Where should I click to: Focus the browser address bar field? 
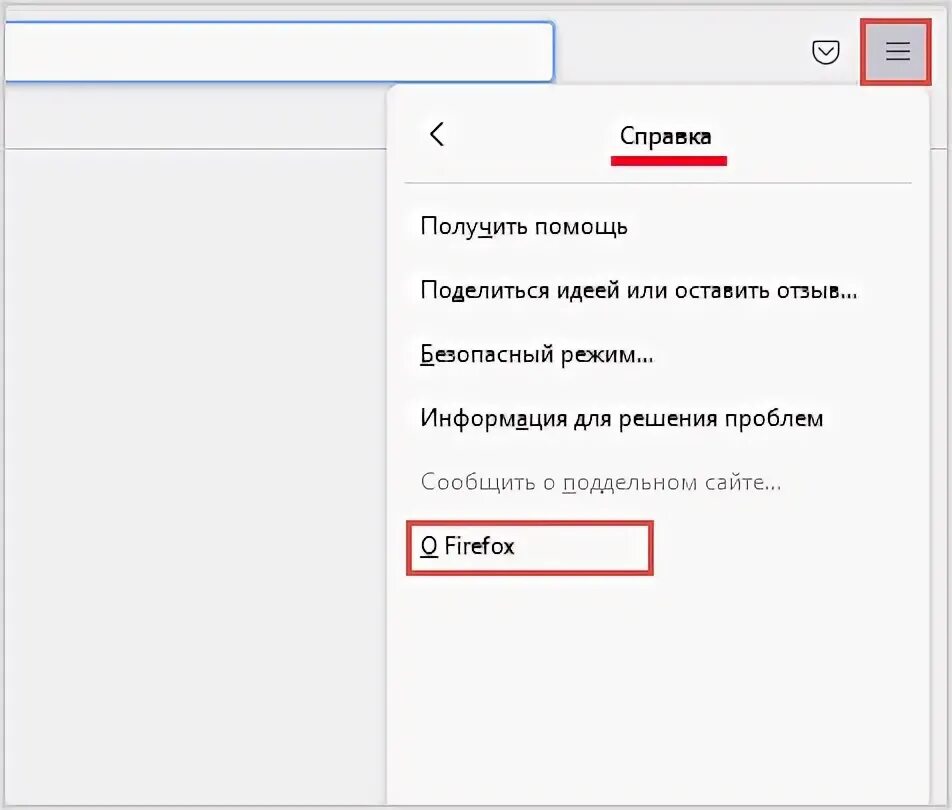pyautogui.click(x=279, y=52)
